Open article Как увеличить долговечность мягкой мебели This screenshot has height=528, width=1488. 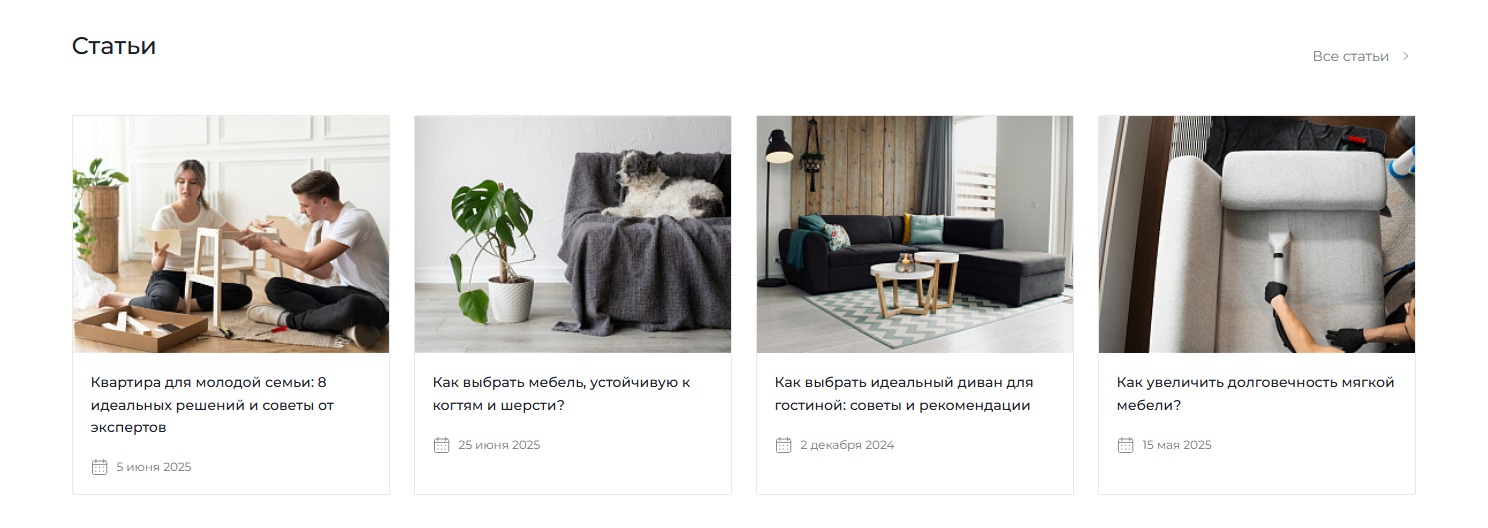1255,393
